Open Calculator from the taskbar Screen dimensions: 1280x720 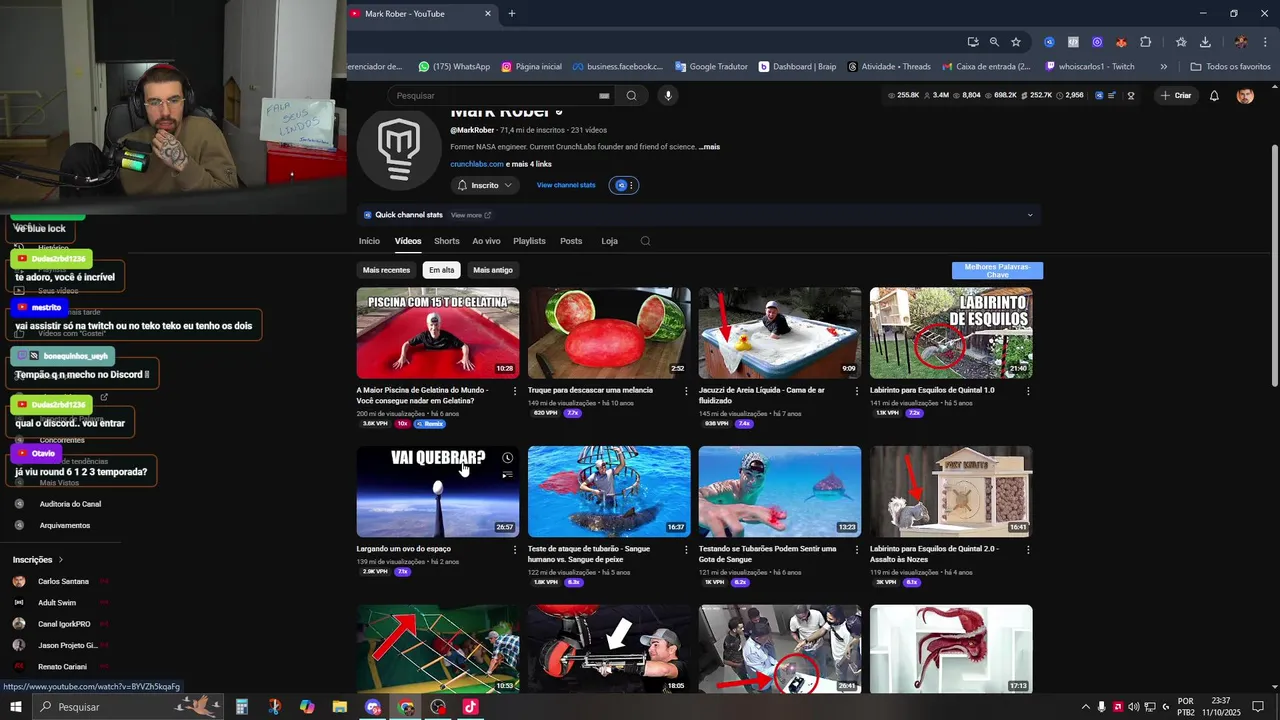[241, 707]
